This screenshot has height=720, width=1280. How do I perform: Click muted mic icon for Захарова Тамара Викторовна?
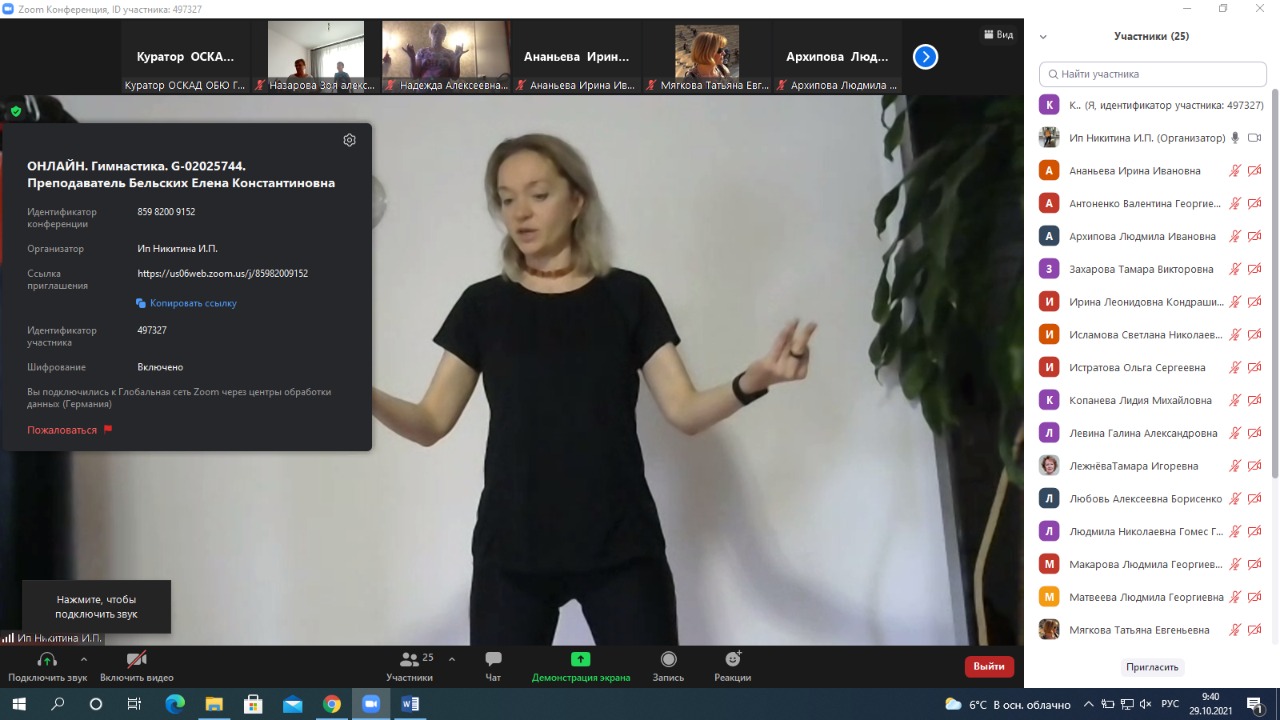pos(1235,269)
